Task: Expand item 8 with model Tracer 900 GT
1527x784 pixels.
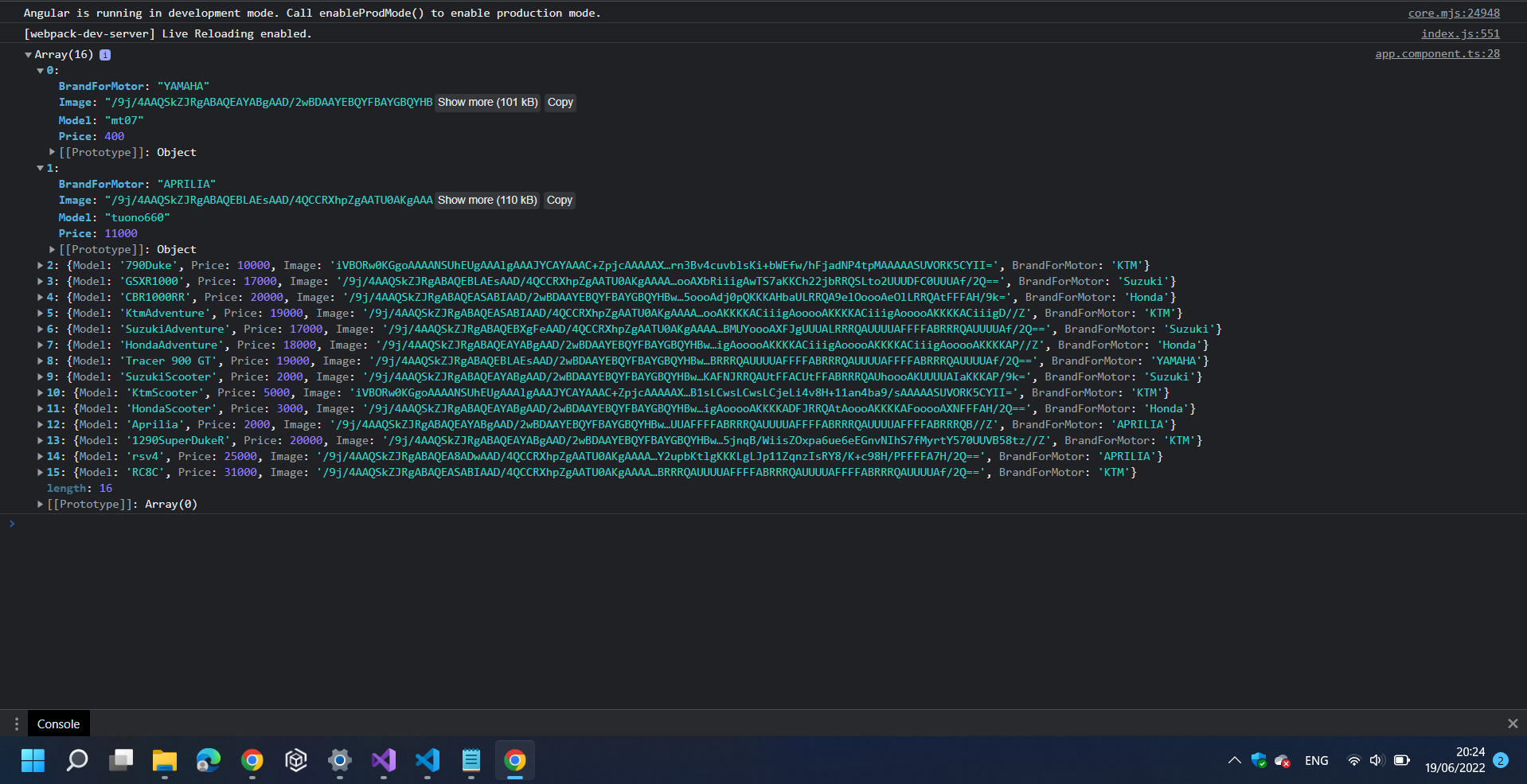Action: (x=40, y=361)
